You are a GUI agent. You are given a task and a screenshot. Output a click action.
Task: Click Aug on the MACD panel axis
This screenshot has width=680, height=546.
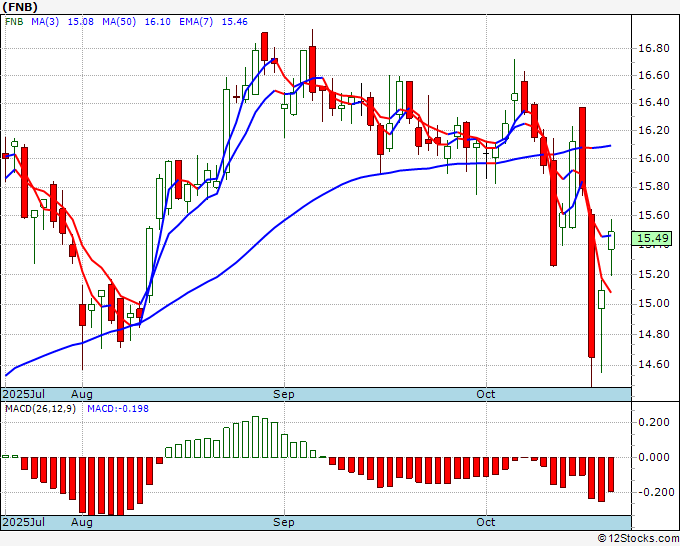click(82, 522)
